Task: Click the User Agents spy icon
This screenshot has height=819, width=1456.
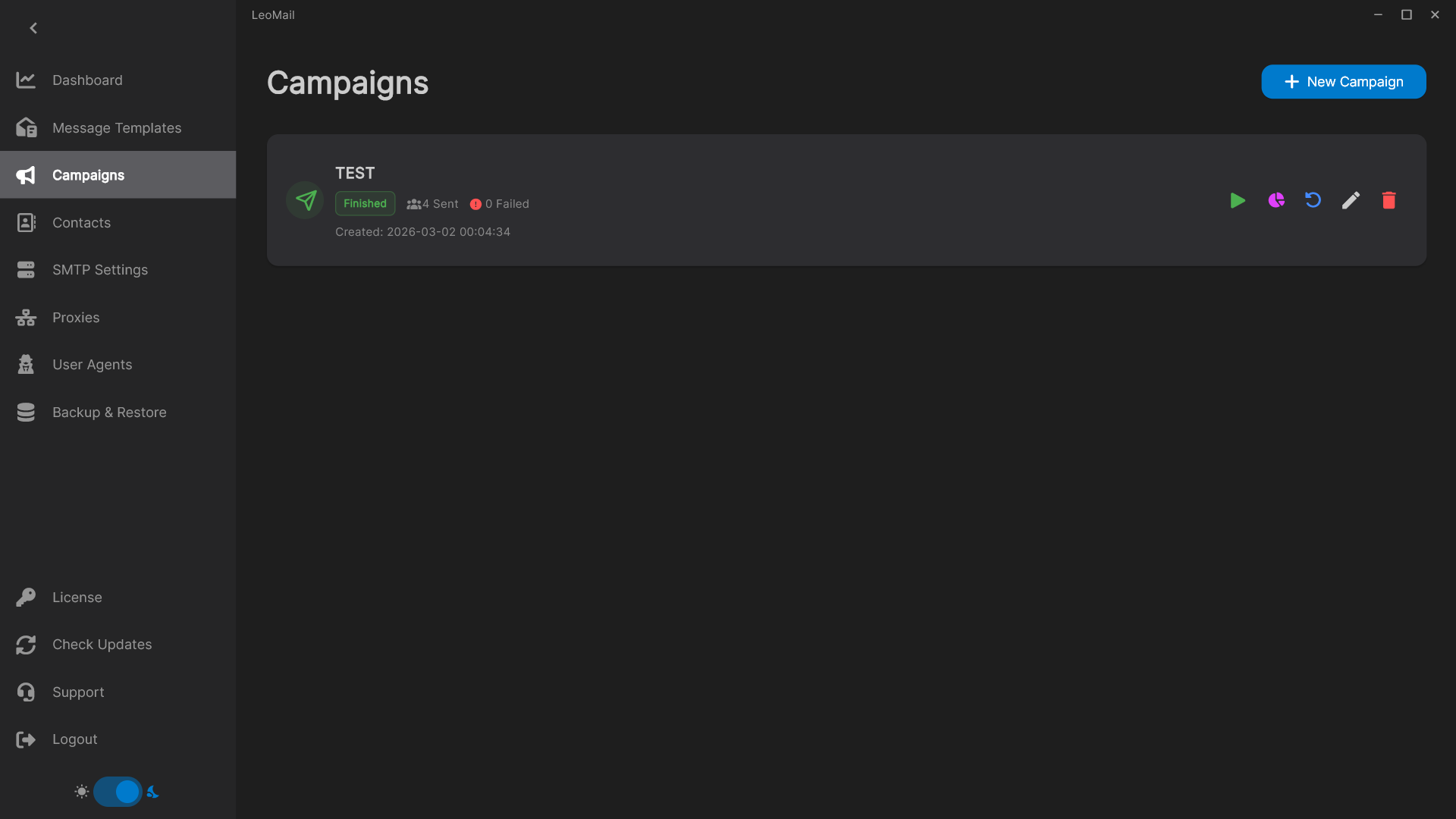Action: tap(26, 365)
